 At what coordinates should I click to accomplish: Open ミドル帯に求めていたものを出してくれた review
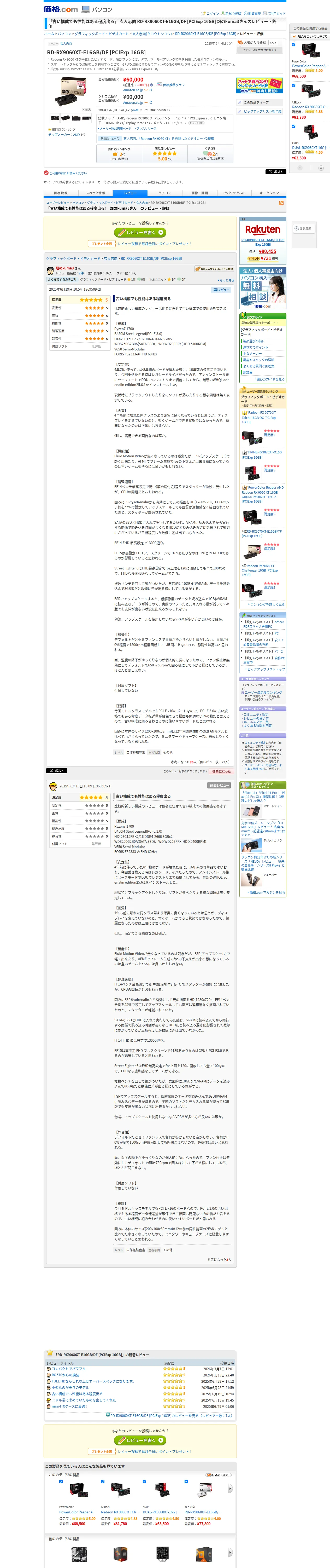coord(83,1400)
